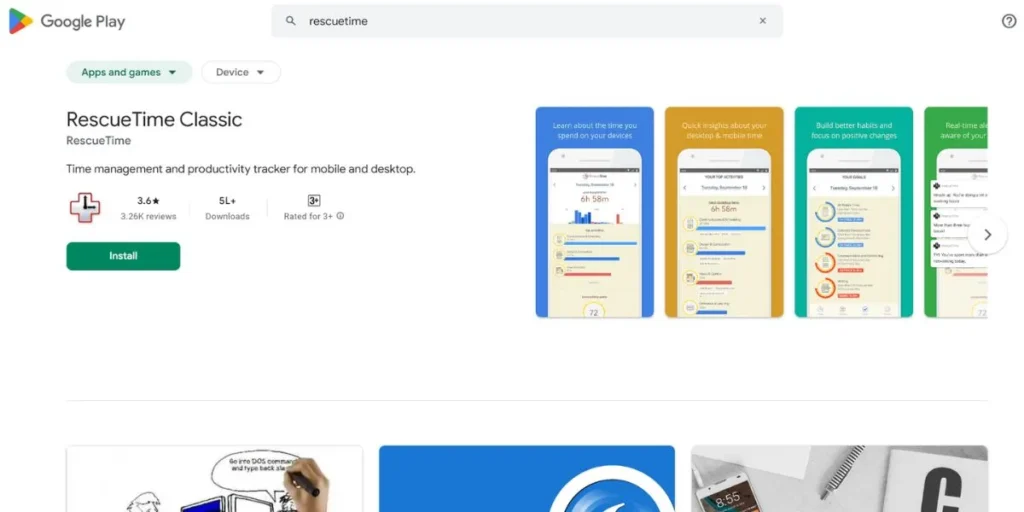The height and width of the screenshot is (512, 1024).
Task: Install RescueTime Classic
Action: click(123, 256)
